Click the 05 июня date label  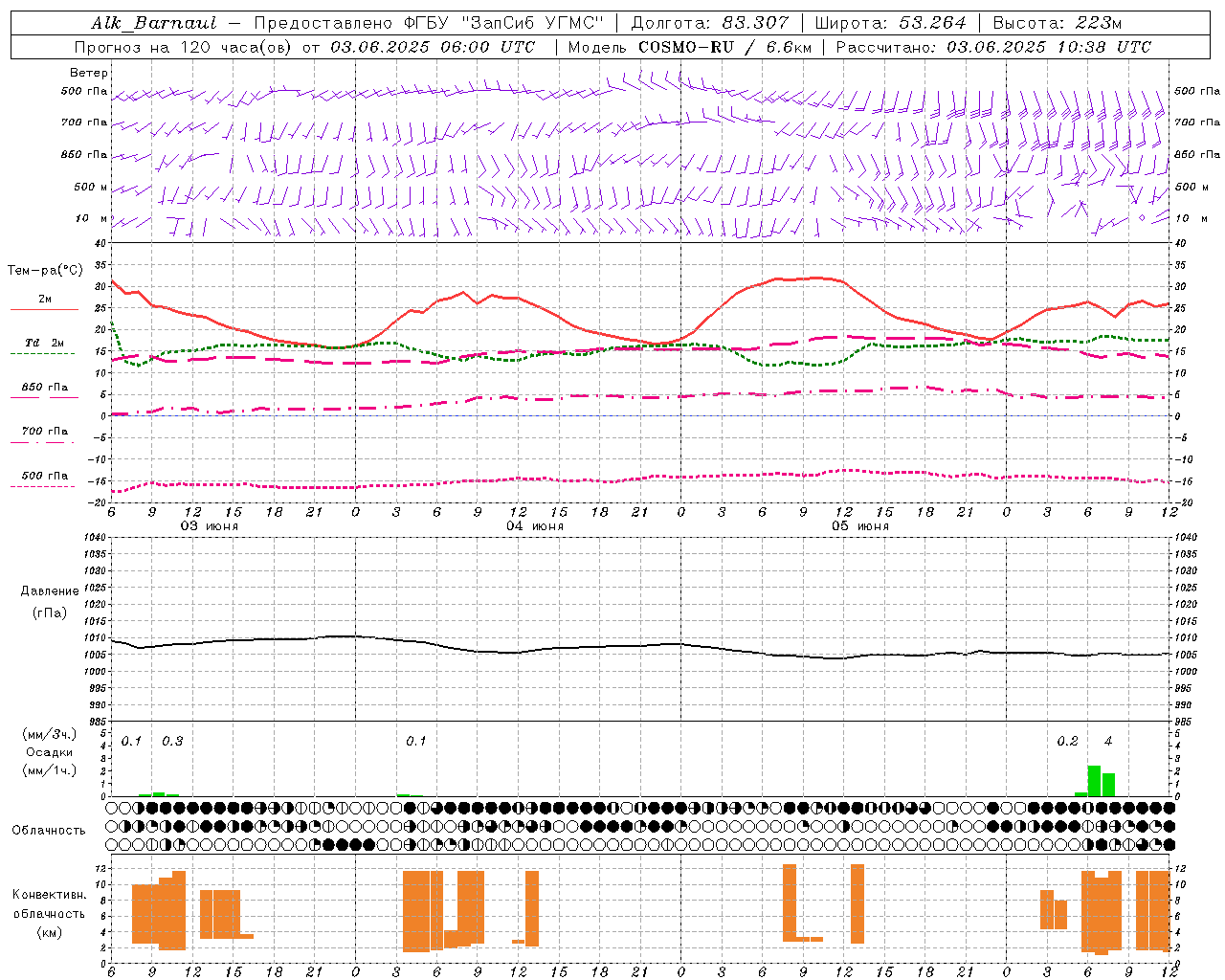click(x=860, y=526)
